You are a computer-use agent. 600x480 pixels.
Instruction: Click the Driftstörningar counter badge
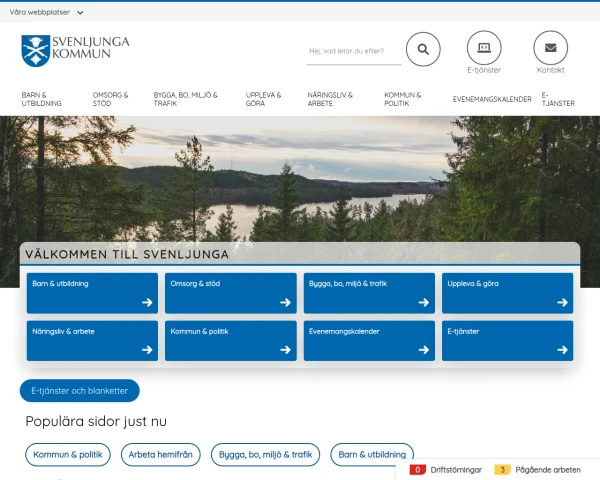tap(418, 469)
